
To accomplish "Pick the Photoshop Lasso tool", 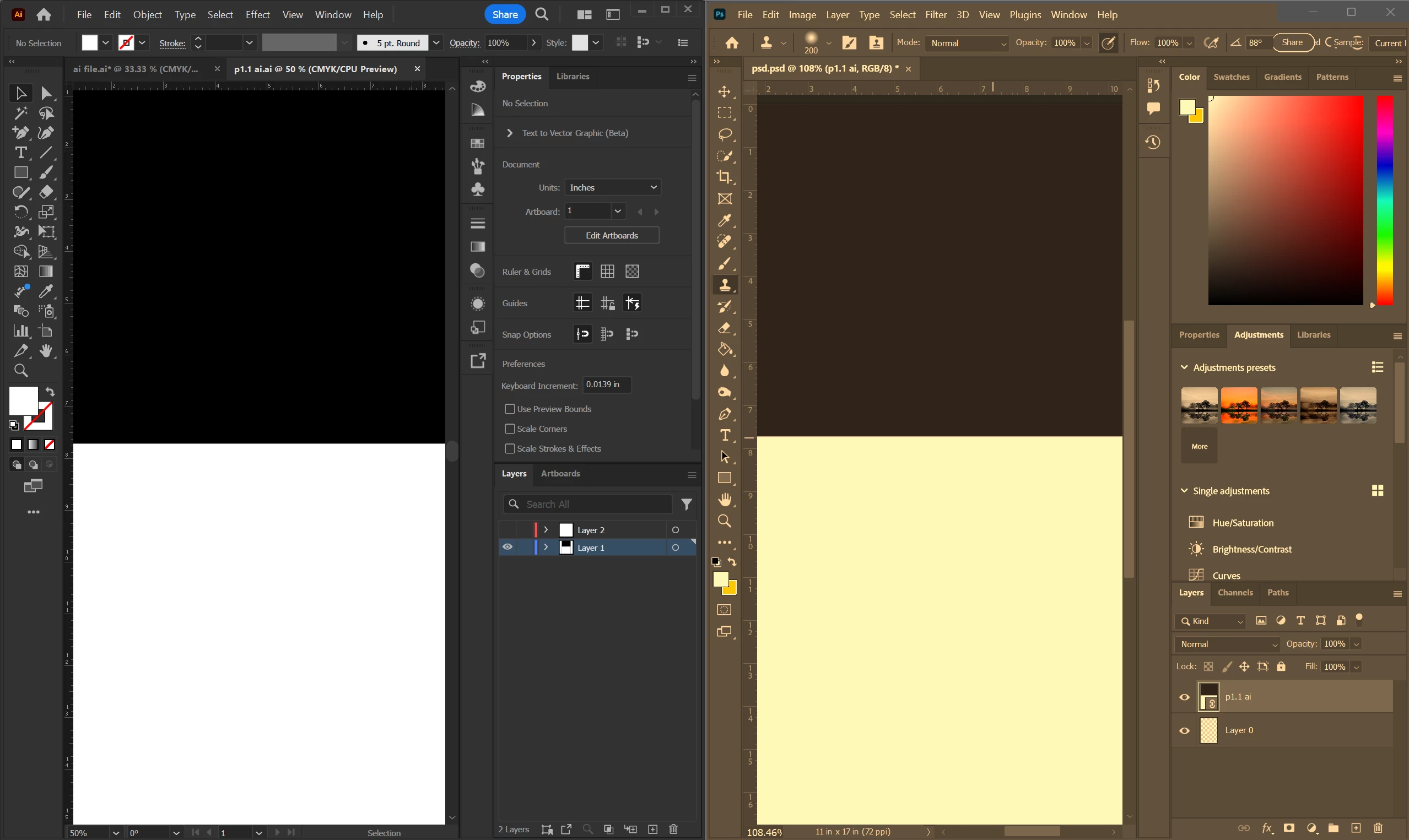I will pos(725,135).
